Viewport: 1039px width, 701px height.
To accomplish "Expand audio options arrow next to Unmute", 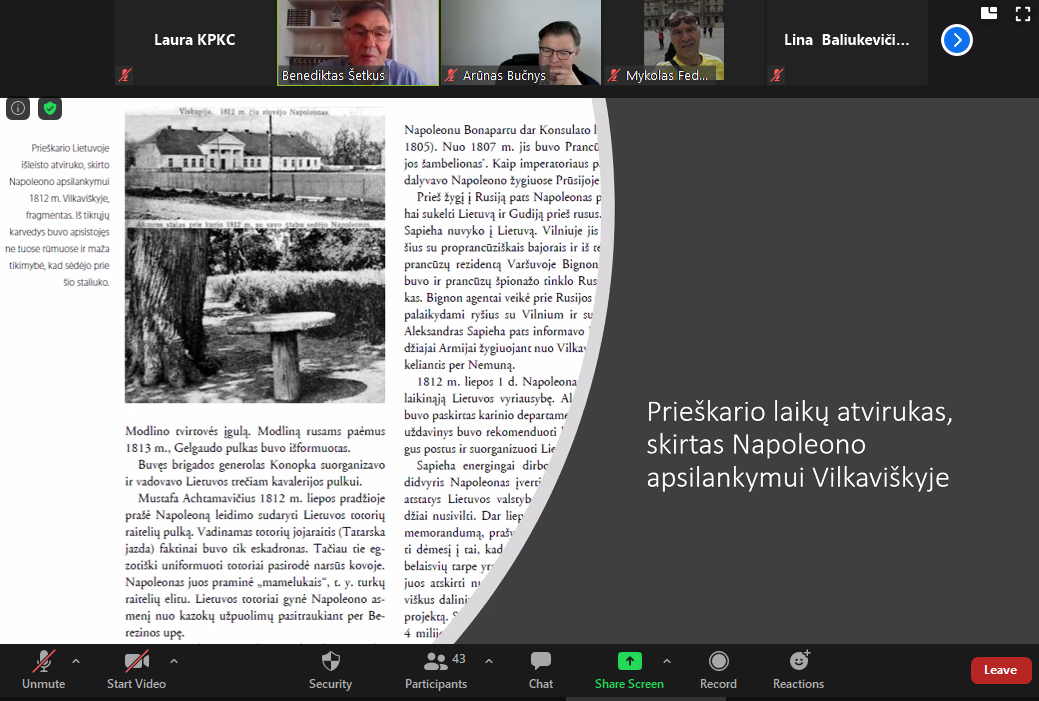I will tap(76, 660).
